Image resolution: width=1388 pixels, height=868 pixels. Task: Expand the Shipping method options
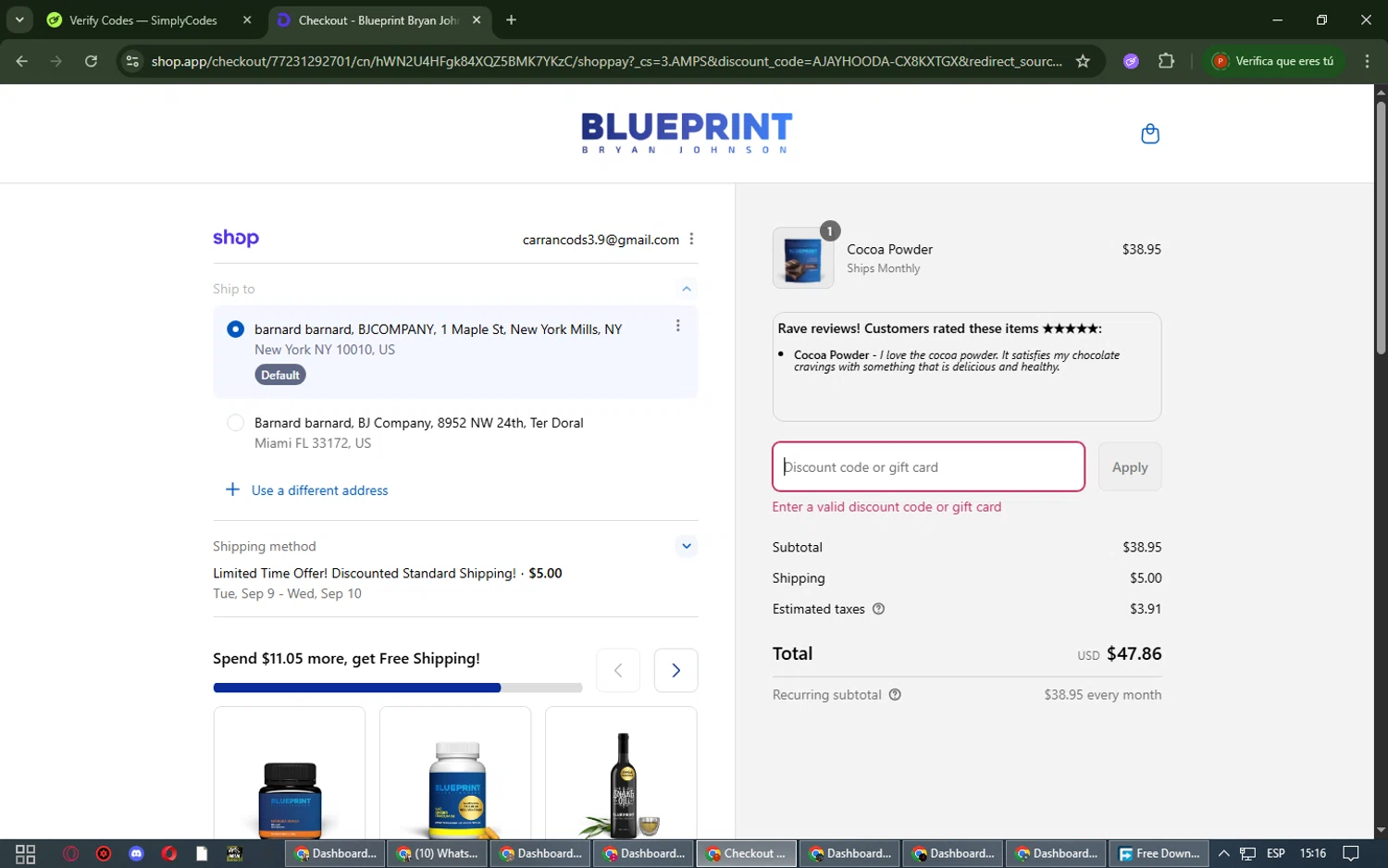(x=686, y=546)
